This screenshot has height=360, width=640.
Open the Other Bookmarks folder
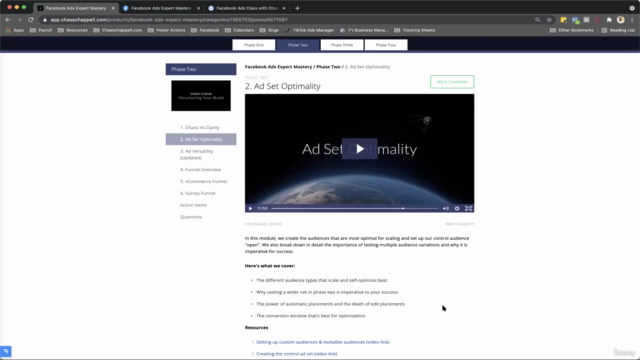pos(571,30)
